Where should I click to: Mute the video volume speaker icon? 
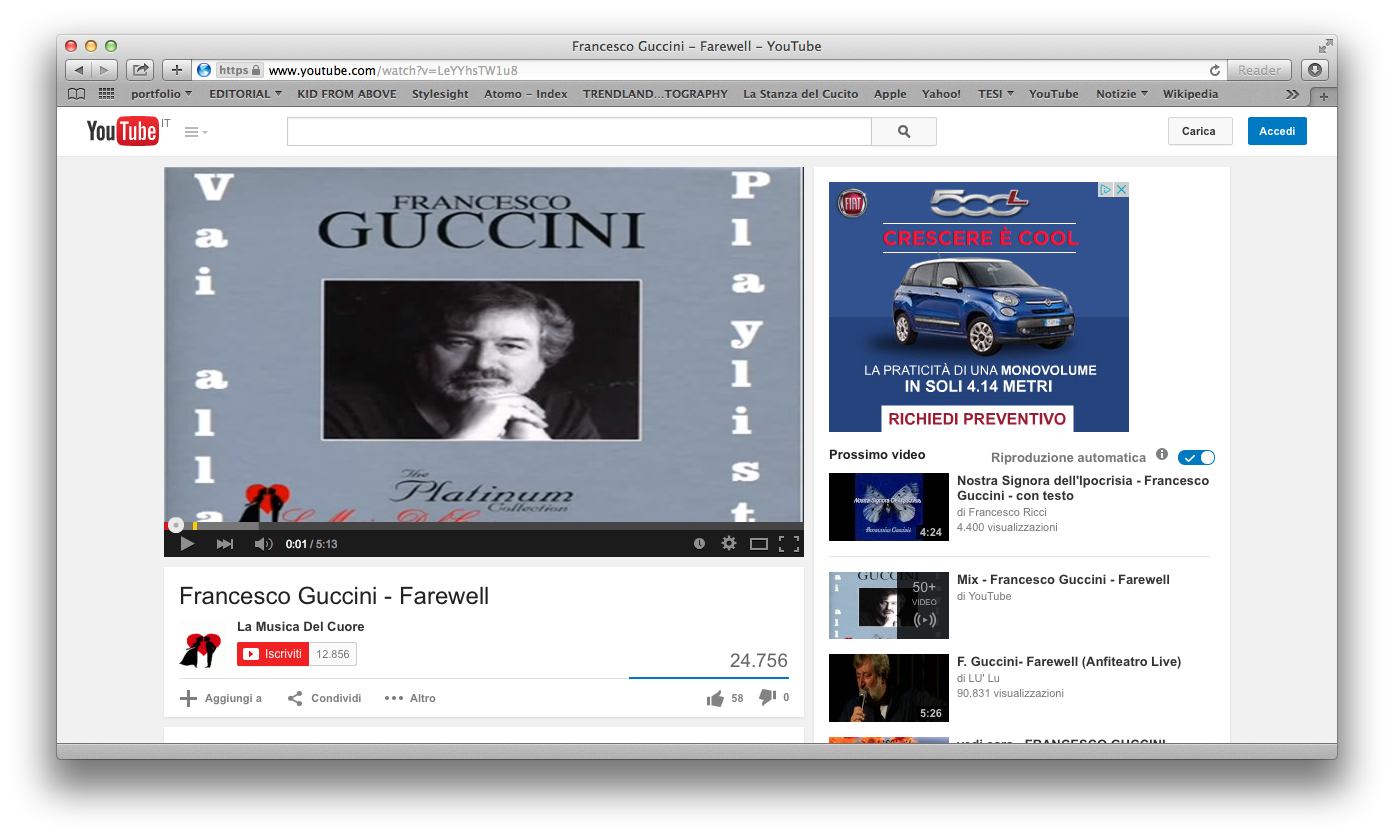pyautogui.click(x=263, y=544)
